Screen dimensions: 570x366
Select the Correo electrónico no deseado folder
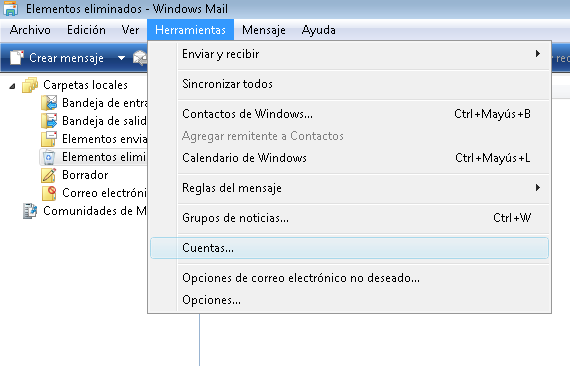[x=104, y=193]
